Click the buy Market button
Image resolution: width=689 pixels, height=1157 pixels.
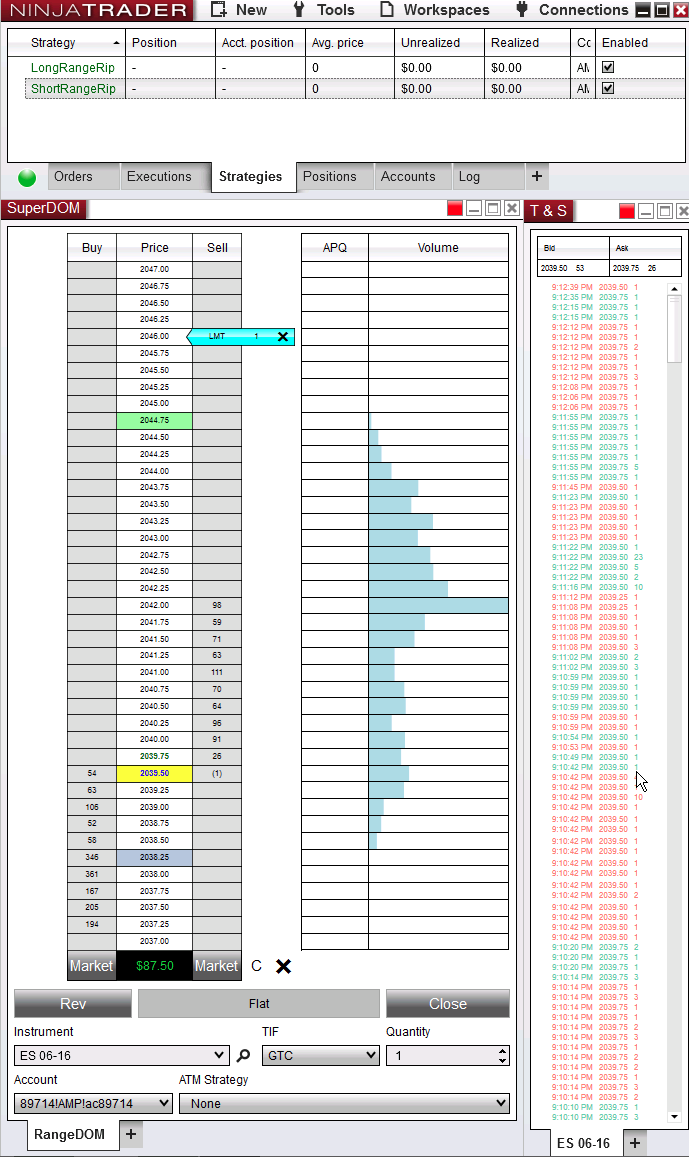(x=91, y=966)
